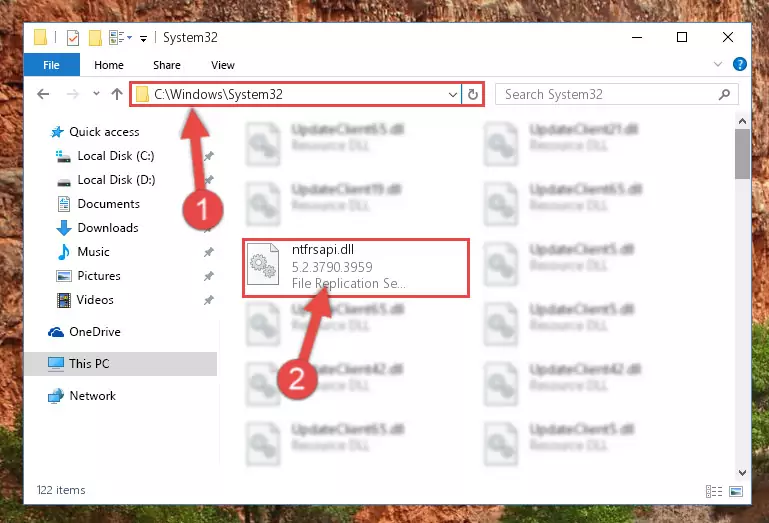Click the pin icon next to Videos
769x523 pixels.
pyautogui.click(x=209, y=300)
